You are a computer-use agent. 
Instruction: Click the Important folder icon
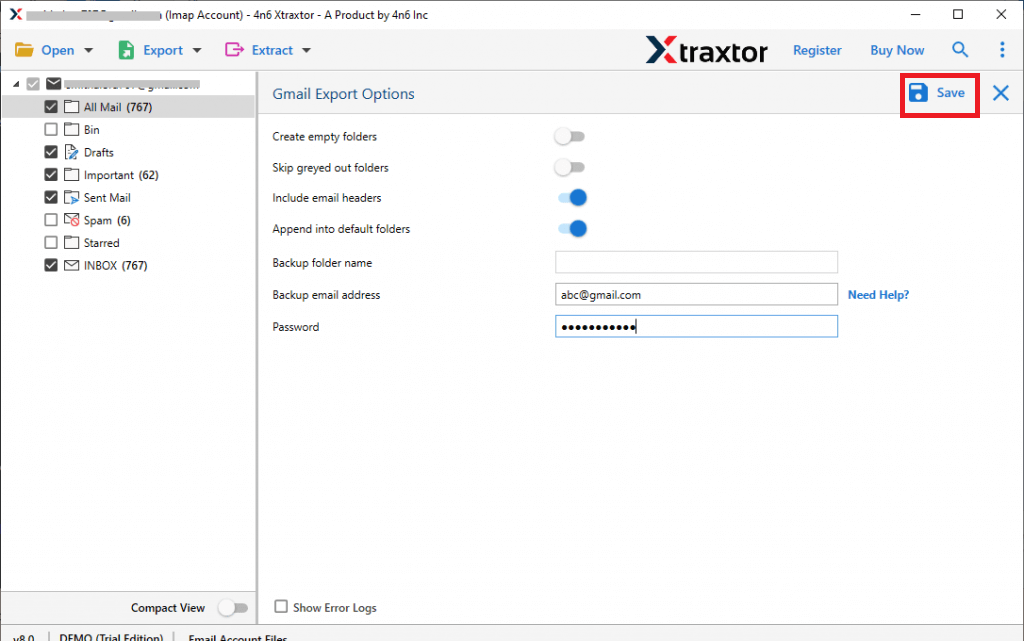pos(72,175)
